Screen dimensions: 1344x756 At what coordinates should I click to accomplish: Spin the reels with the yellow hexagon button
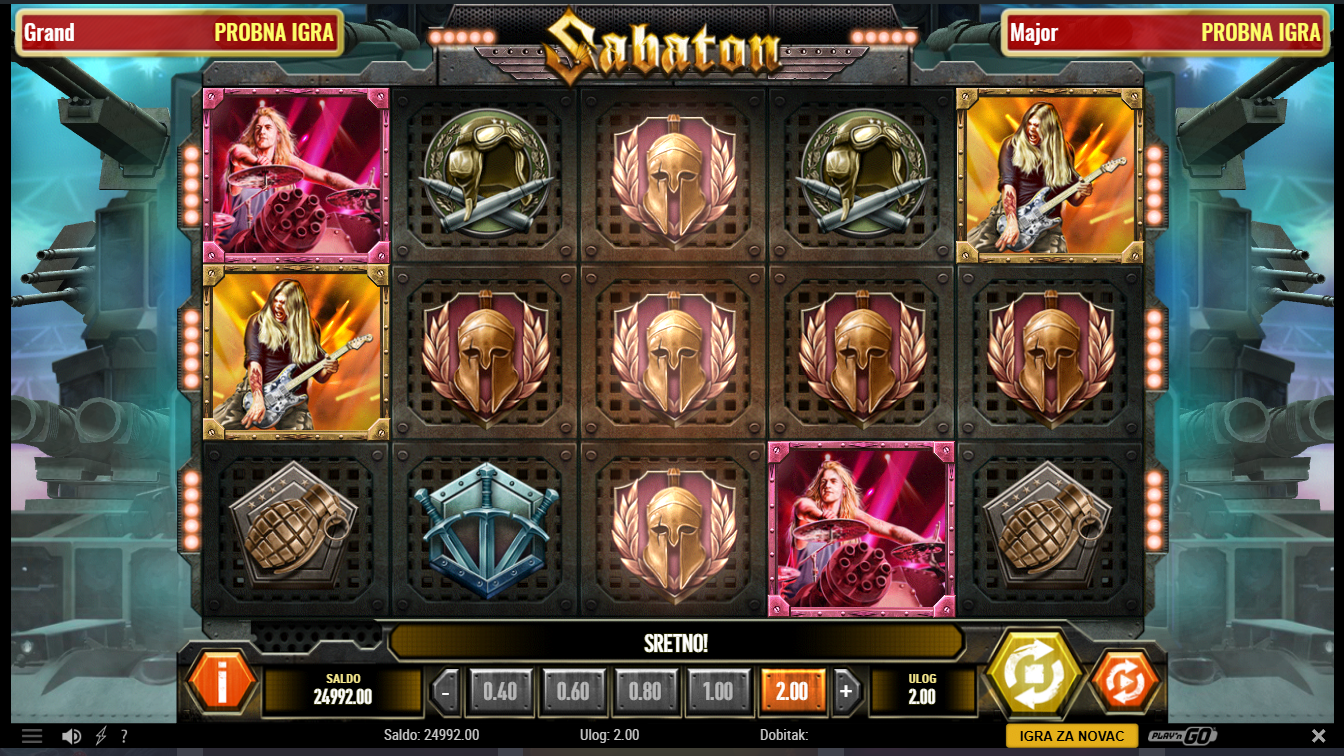tap(1034, 673)
